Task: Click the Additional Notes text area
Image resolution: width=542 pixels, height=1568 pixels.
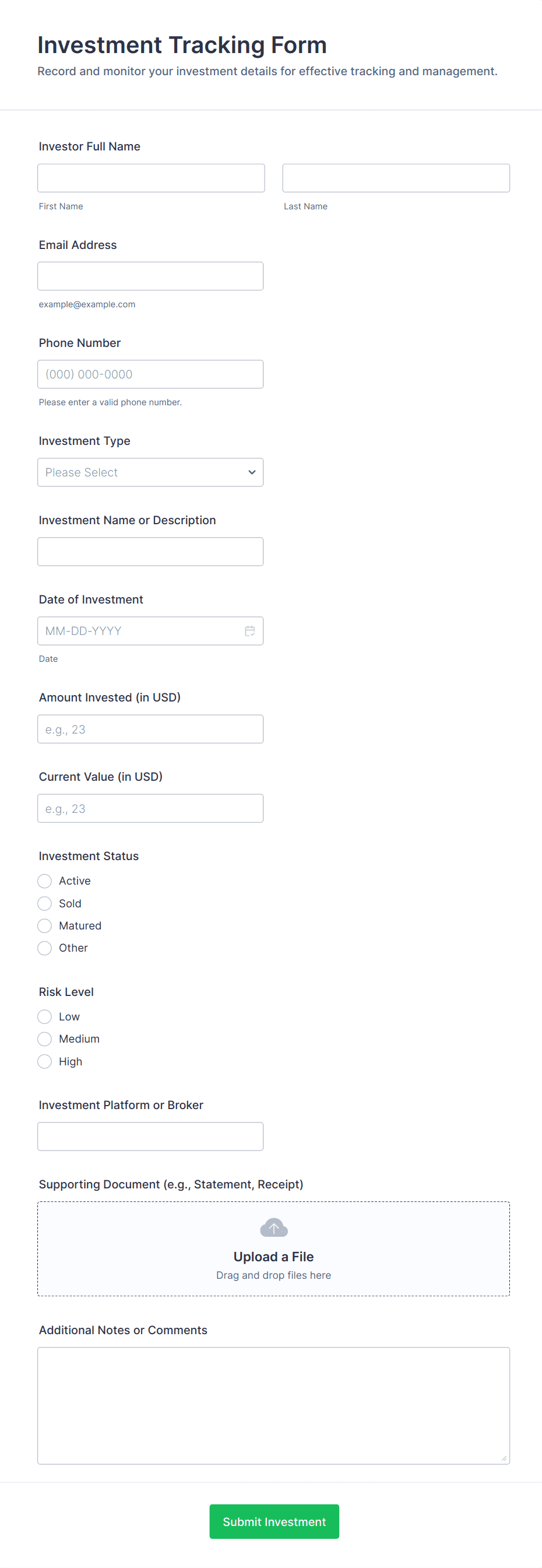Action: pos(273,1405)
